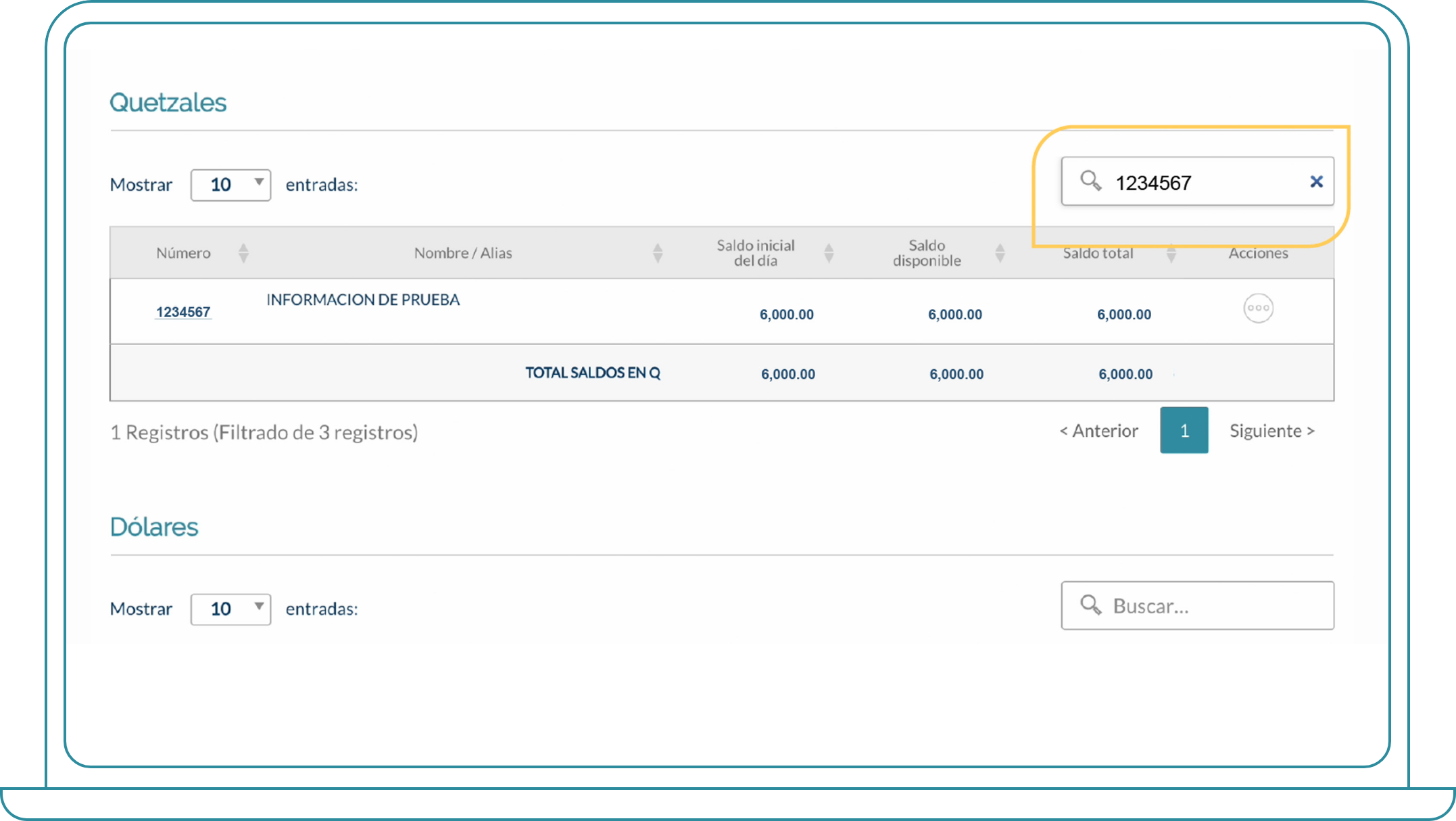This screenshot has width=1456, height=821.
Task: Go to previous page with Anterior
Action: point(1098,431)
